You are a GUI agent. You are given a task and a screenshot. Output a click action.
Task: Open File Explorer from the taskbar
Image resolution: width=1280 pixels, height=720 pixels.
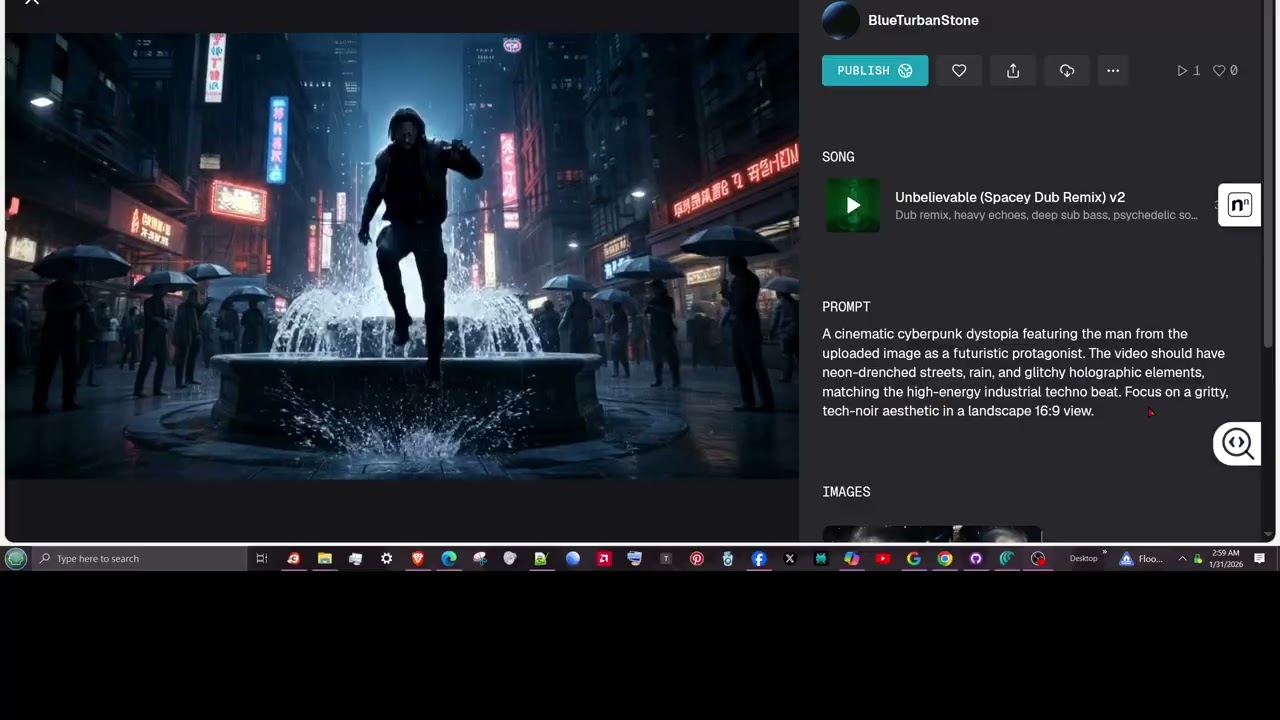[325, 559]
